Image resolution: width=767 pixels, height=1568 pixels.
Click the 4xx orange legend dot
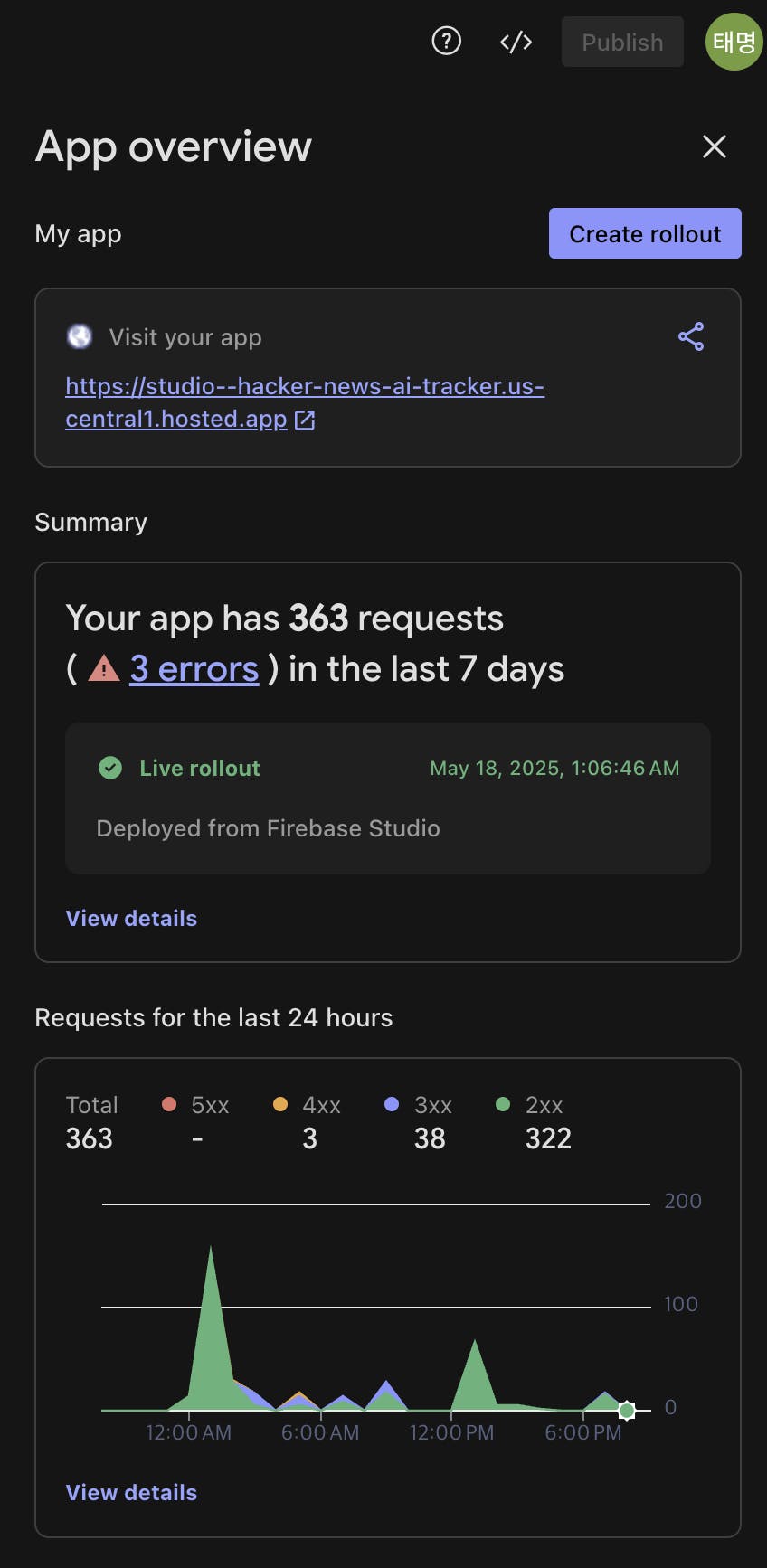pos(280,1104)
